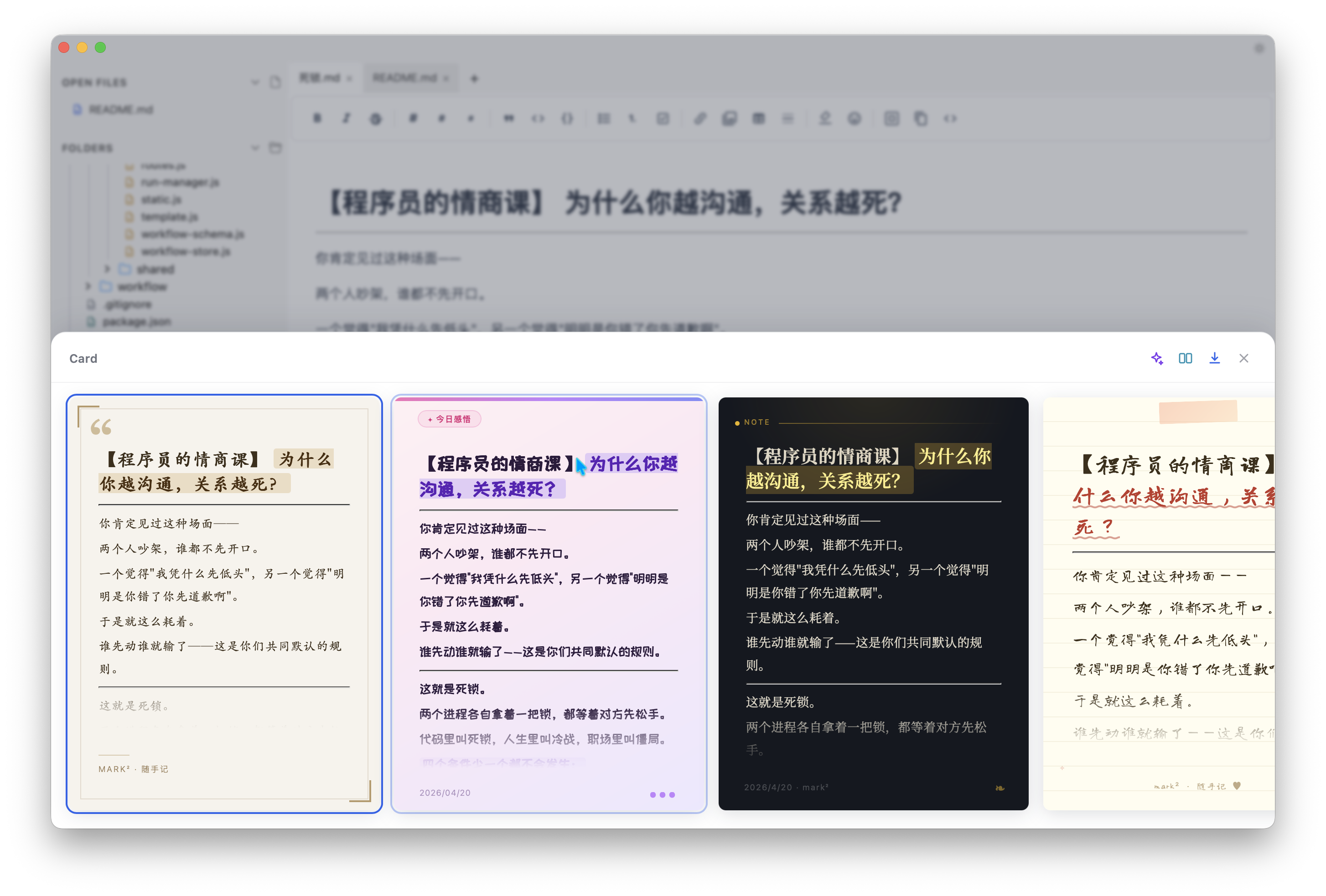
Task: Open a new tab with plus button
Action: click(474, 78)
